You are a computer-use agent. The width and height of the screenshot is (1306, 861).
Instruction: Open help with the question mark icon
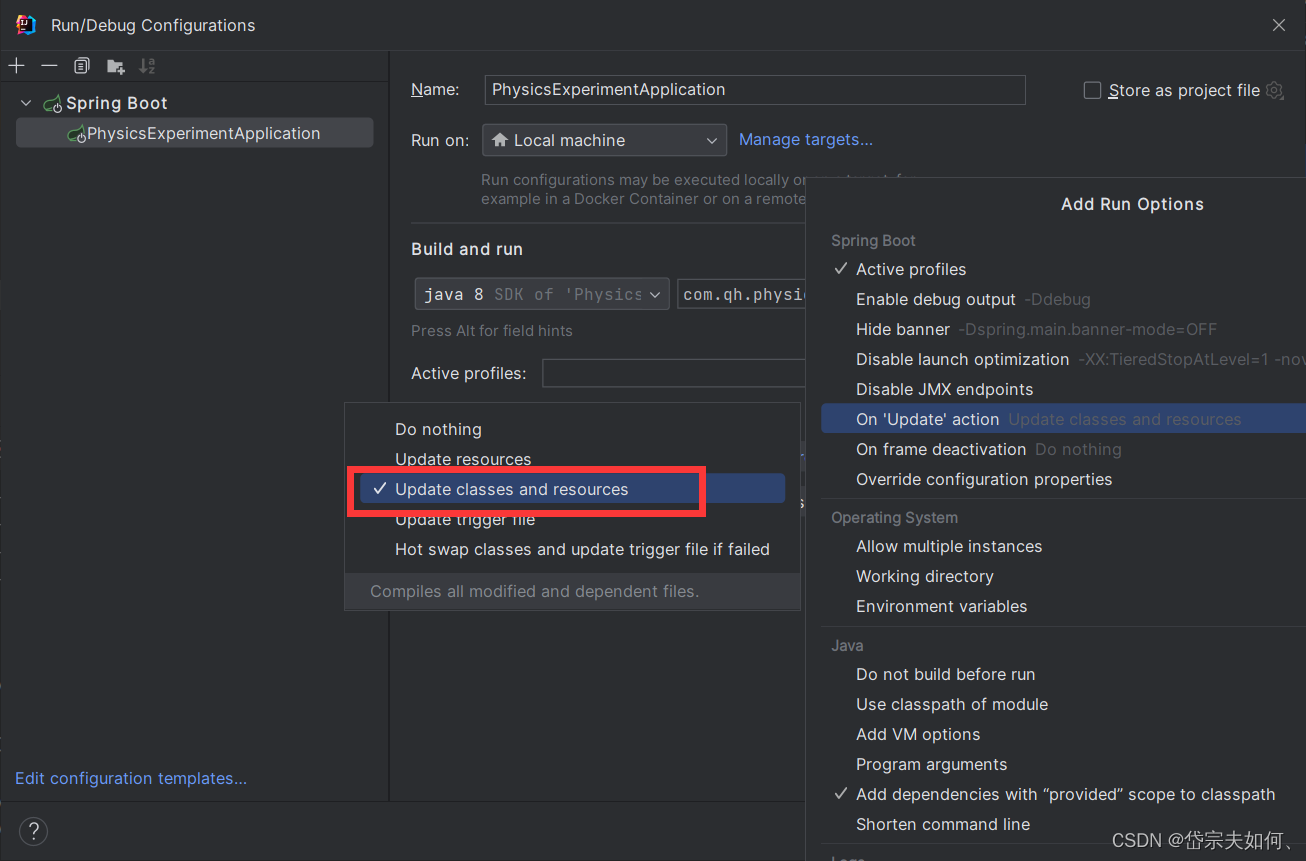pyautogui.click(x=33, y=830)
